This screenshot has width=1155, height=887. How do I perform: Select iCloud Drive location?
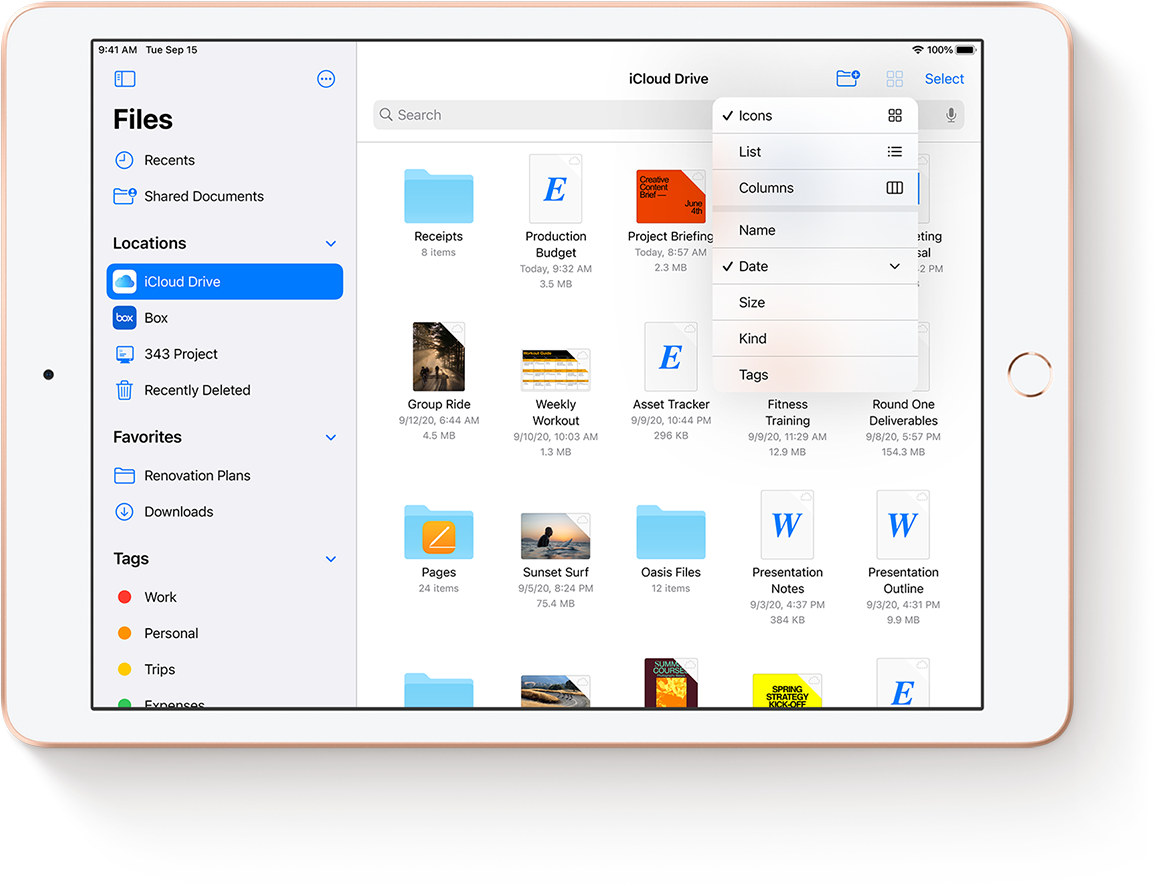(225, 281)
